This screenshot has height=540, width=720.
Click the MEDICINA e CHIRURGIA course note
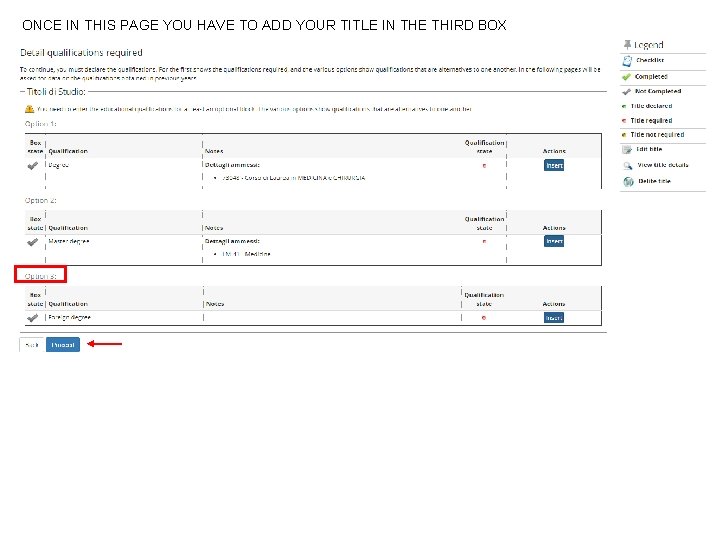294,178
